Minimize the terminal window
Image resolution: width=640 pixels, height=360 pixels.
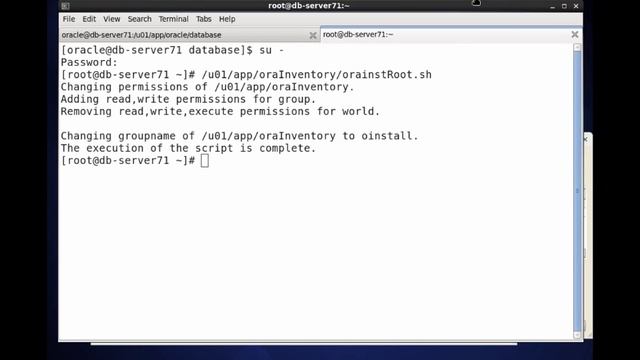point(552,6)
